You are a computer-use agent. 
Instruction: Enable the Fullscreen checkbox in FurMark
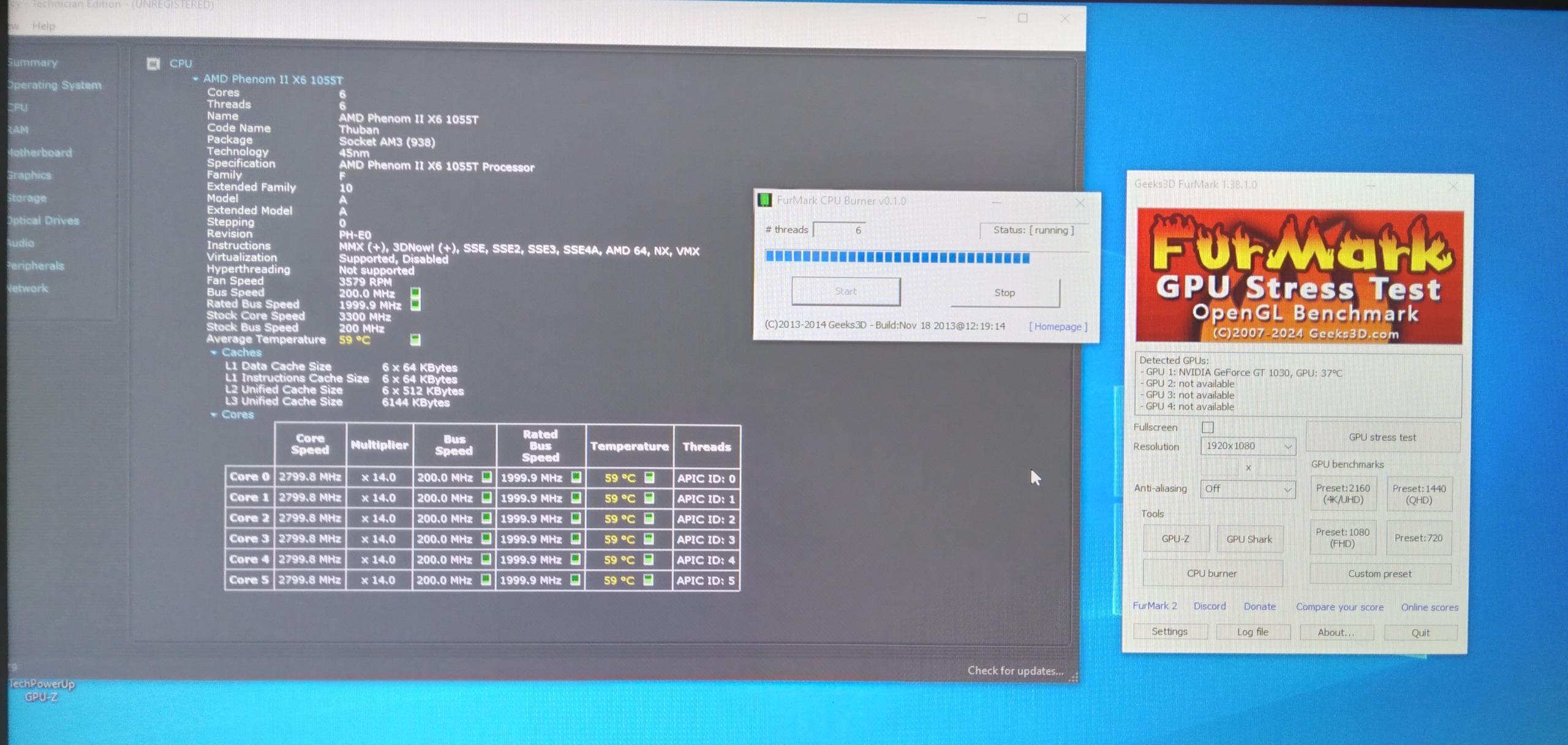(1207, 427)
